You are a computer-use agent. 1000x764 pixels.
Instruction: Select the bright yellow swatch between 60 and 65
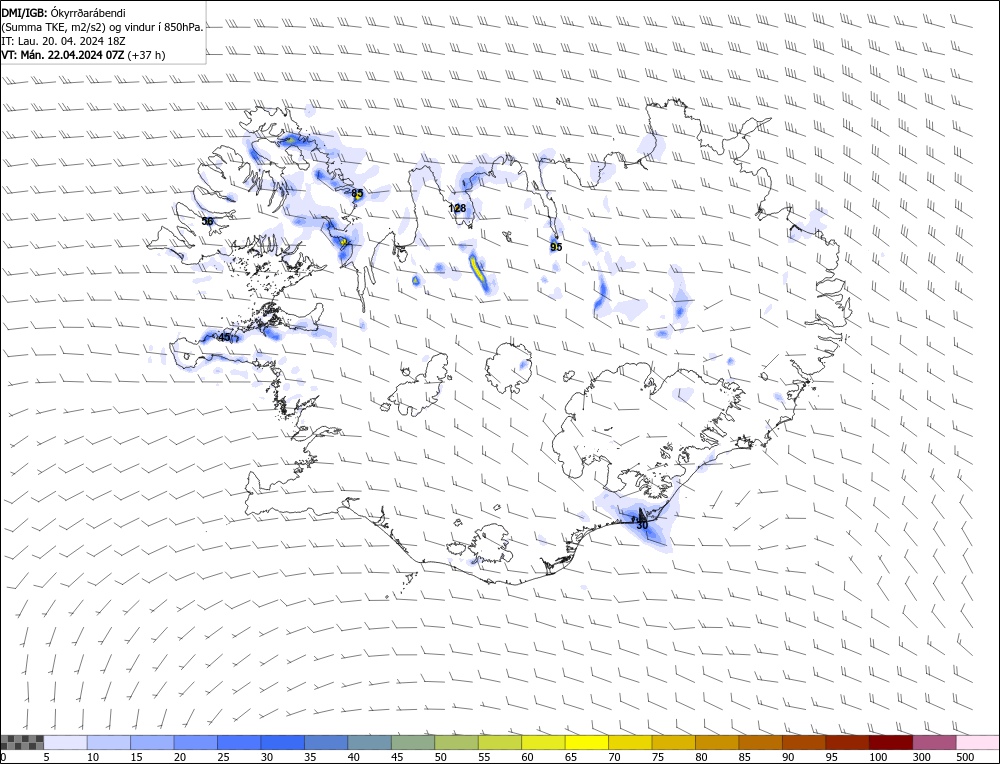point(543,742)
